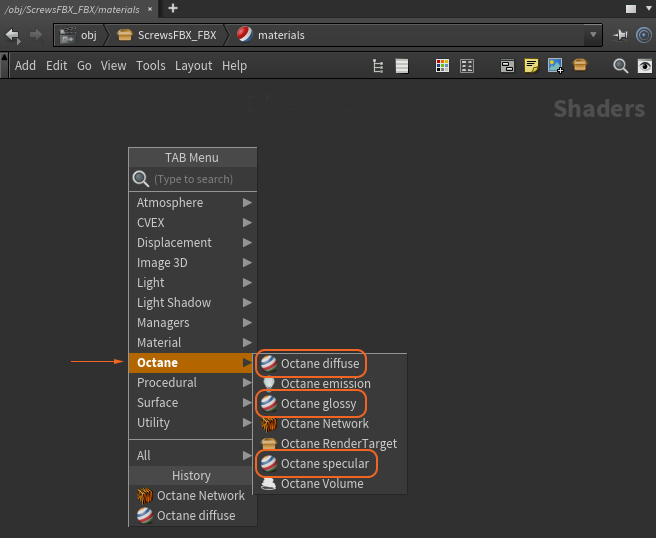Create an Octane Volume node
Viewport: 656px width, 538px height.
331,484
